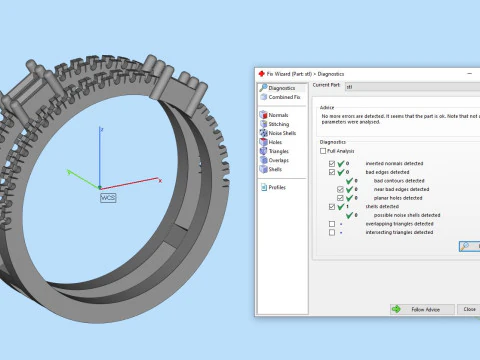The height and width of the screenshot is (360, 480).
Task: Toggle shells detected checkbox
Action: 332,207
